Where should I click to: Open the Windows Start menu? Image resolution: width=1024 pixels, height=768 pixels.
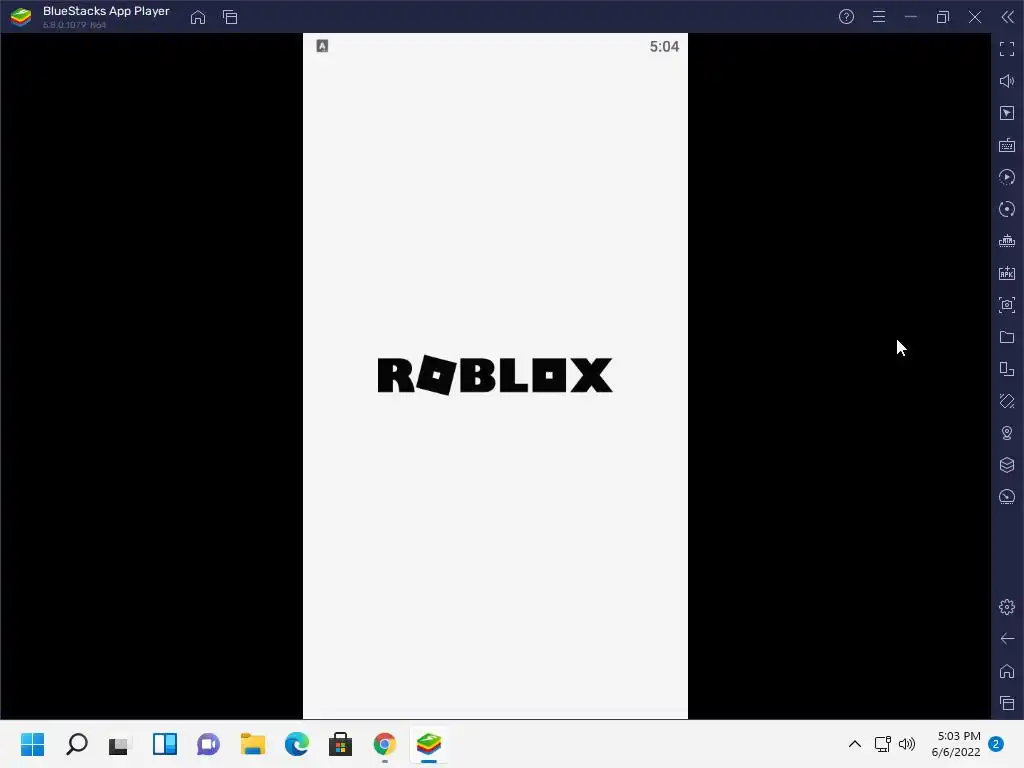tap(33, 744)
